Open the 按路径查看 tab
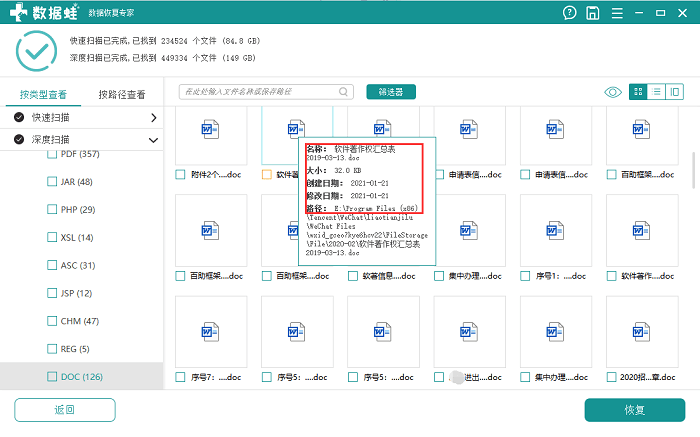Screen dimensions: 700x437 point(122,94)
